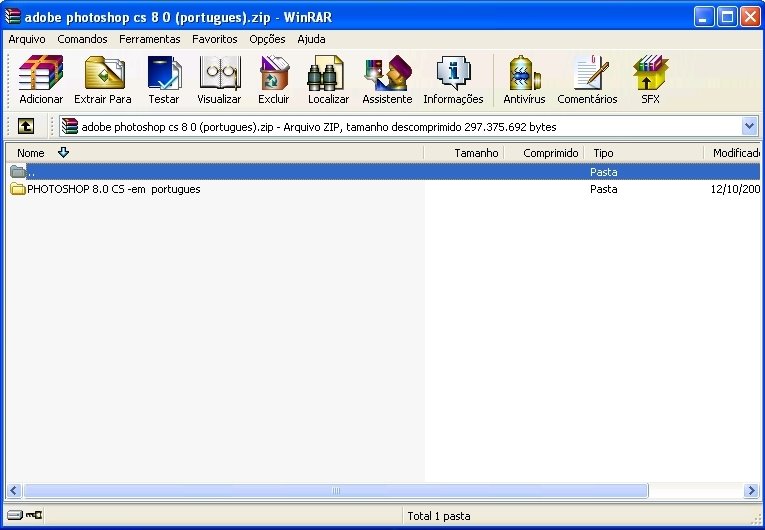
Task: Open the Favoritos menu
Action: pyautogui.click(x=215, y=39)
